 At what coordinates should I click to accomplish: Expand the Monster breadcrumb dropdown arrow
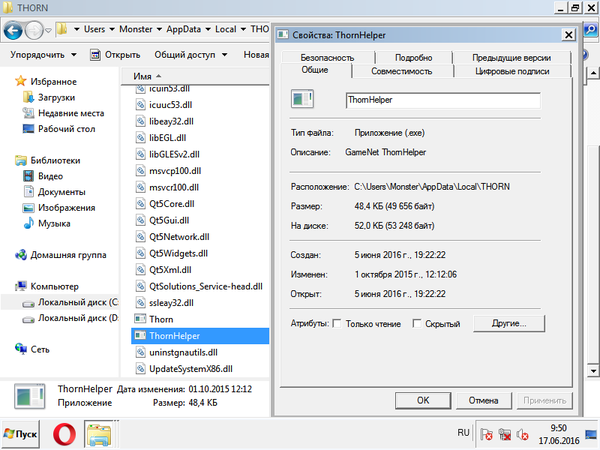pyautogui.click(x=159, y=29)
